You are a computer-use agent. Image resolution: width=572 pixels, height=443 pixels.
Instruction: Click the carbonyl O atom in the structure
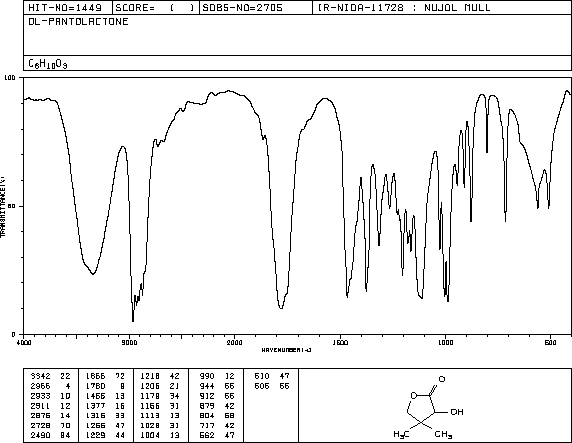tap(442, 379)
